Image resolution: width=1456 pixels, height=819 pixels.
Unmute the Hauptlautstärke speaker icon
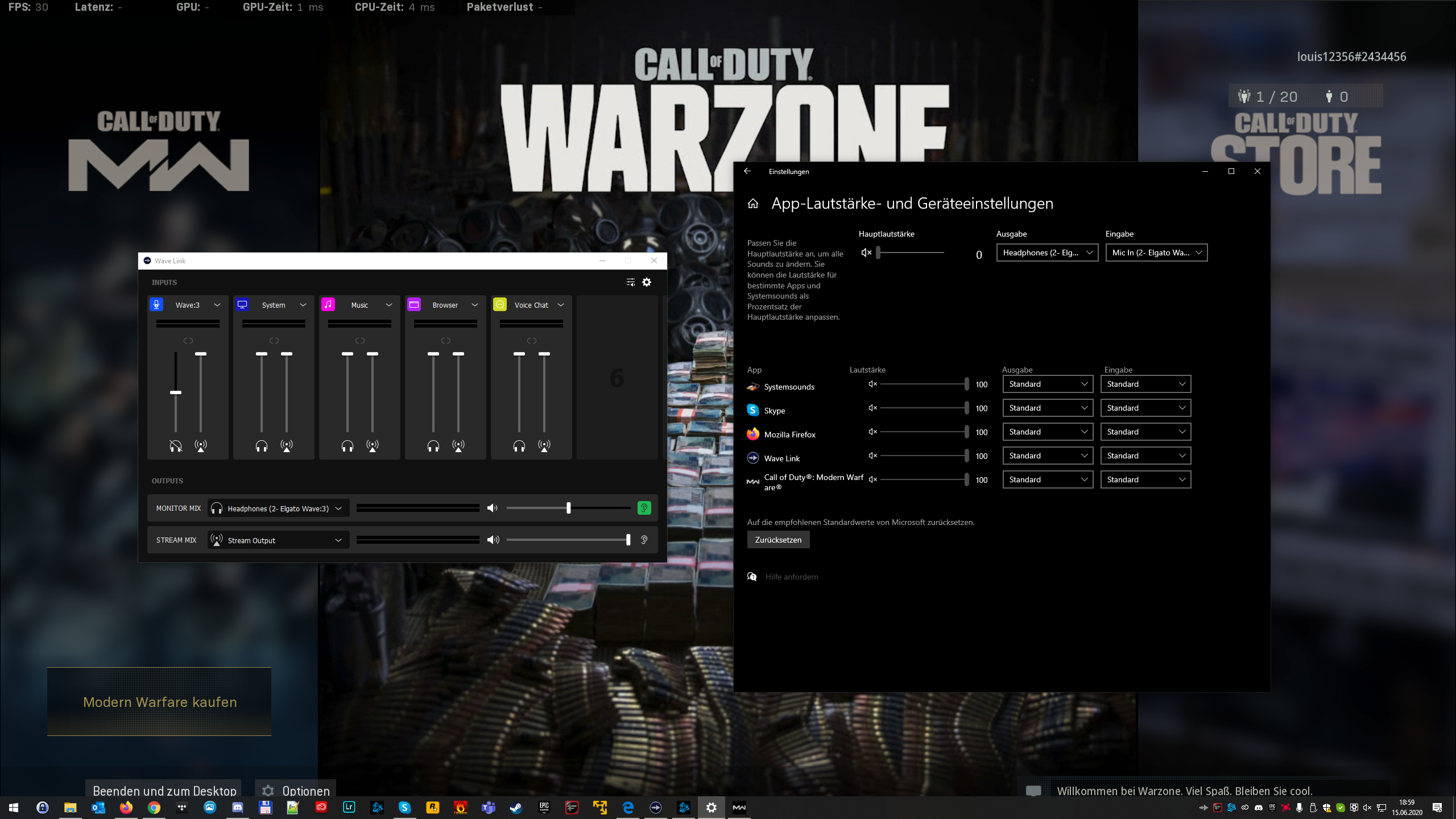pos(866,253)
